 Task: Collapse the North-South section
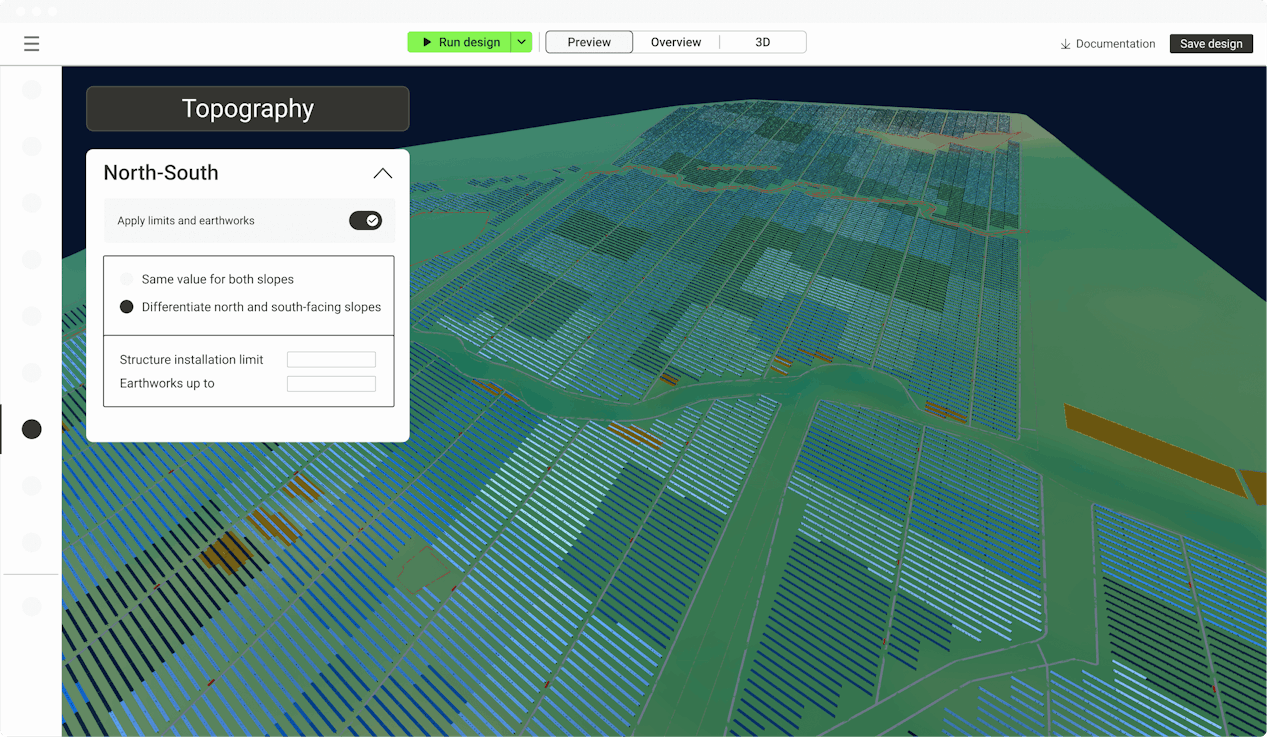pos(382,173)
